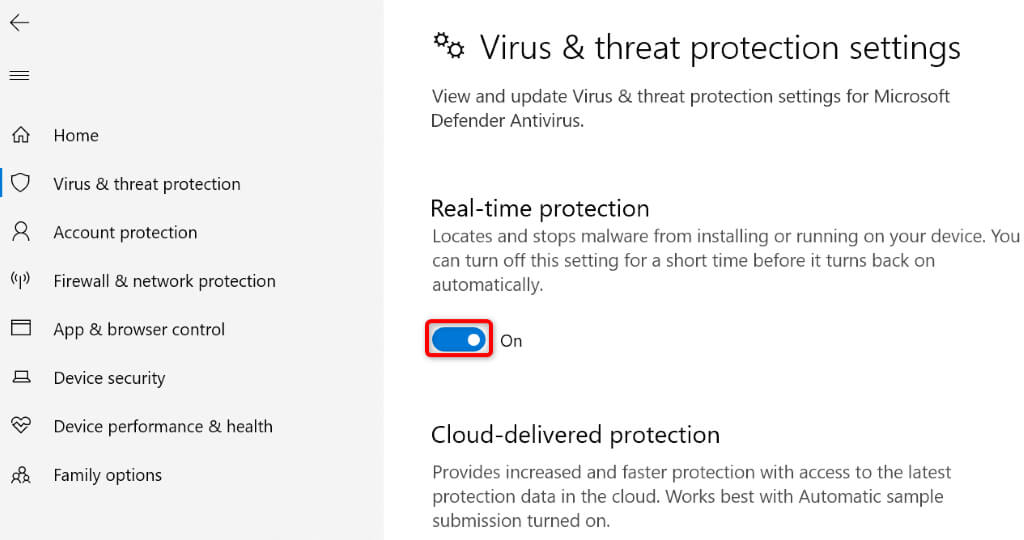
Task: Click the gears icon beside page title
Action: (x=448, y=45)
